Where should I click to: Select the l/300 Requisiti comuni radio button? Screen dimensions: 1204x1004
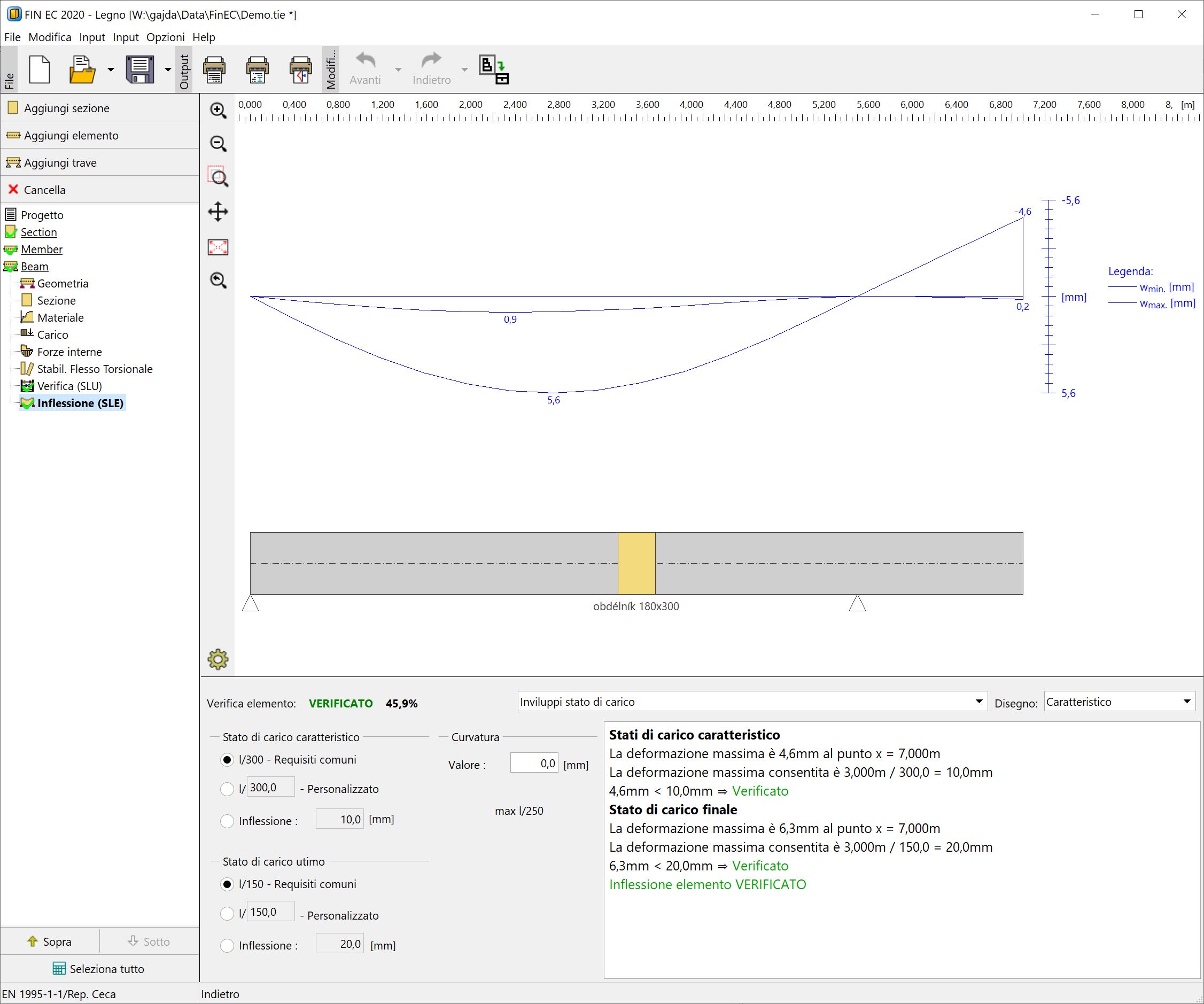227,759
